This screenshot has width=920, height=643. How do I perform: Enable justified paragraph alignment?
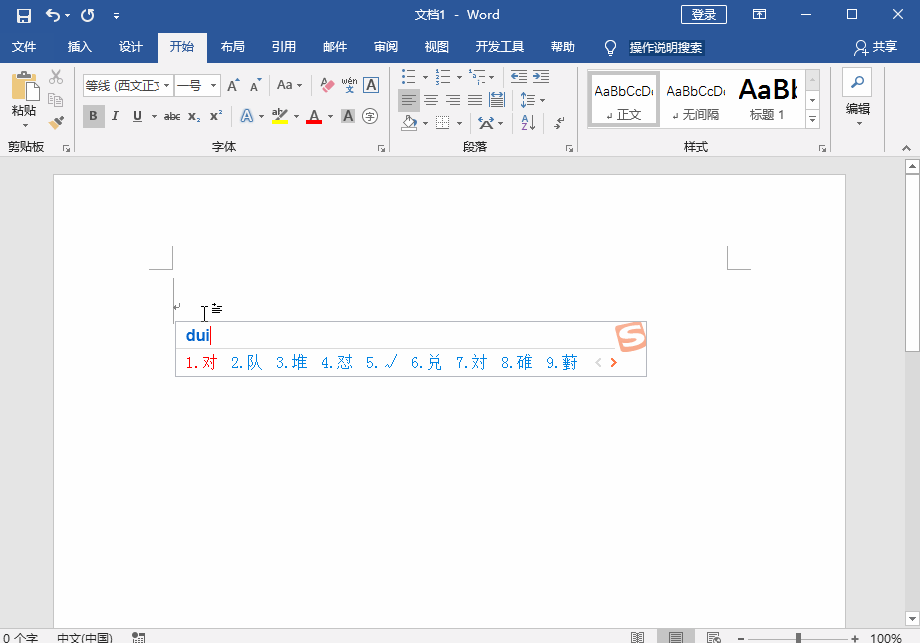(475, 99)
